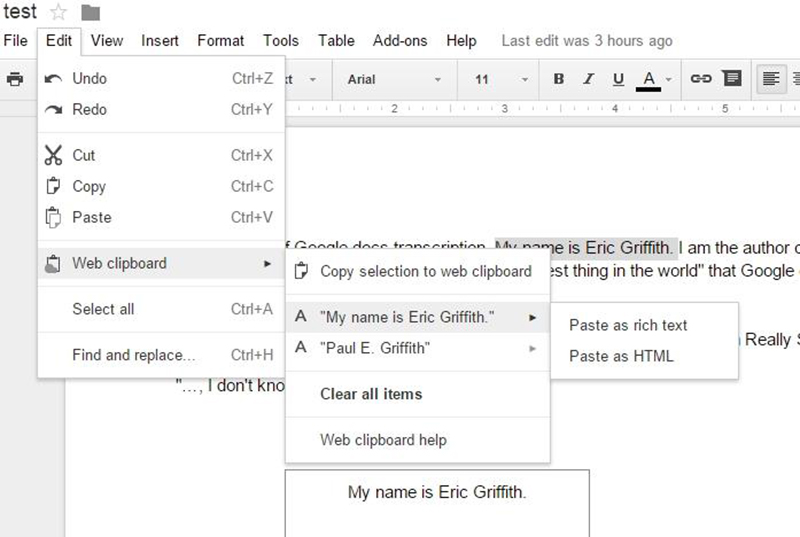Select the left align icon
800x537 pixels.
point(770,79)
